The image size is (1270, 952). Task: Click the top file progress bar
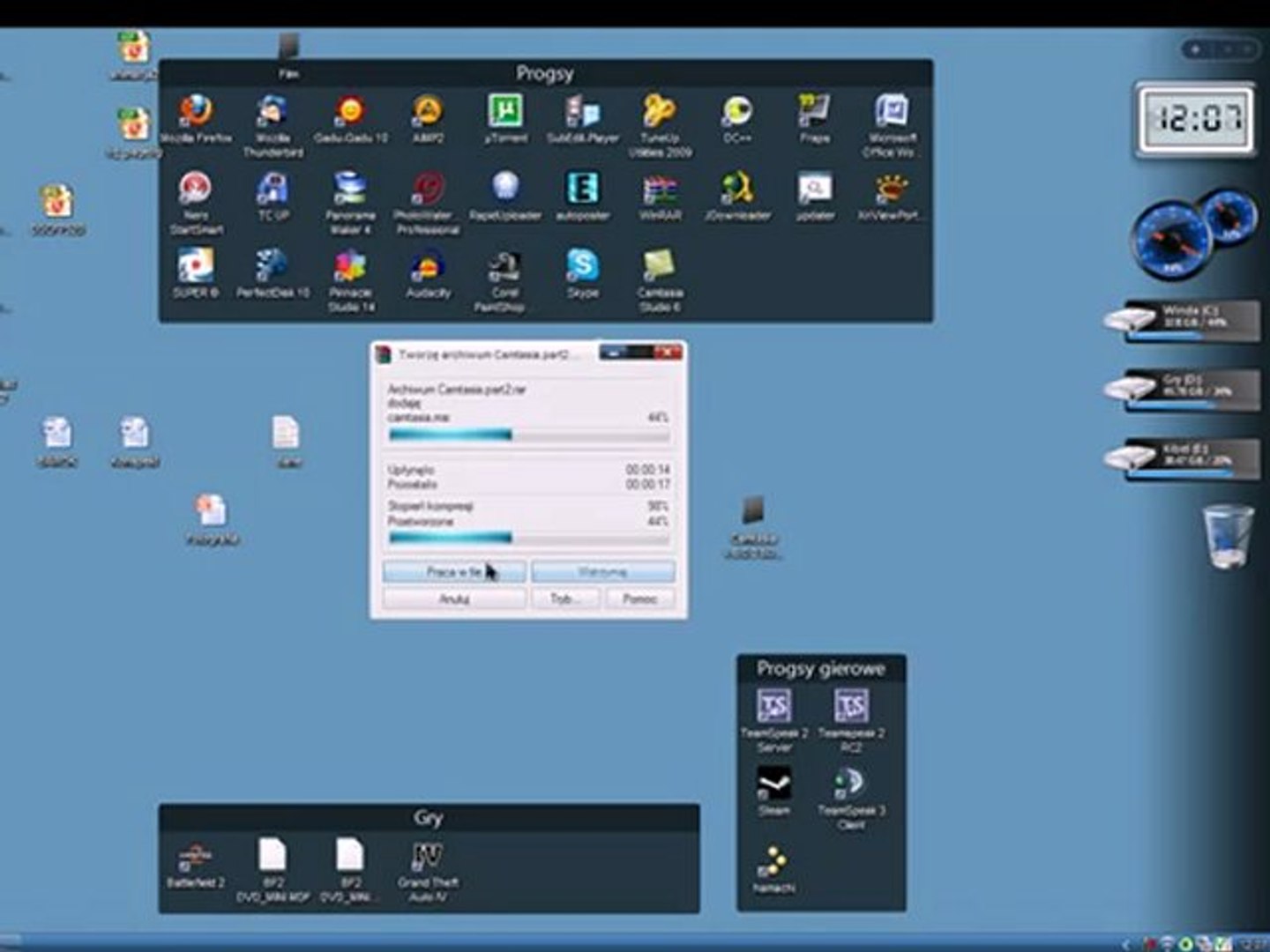tap(528, 435)
